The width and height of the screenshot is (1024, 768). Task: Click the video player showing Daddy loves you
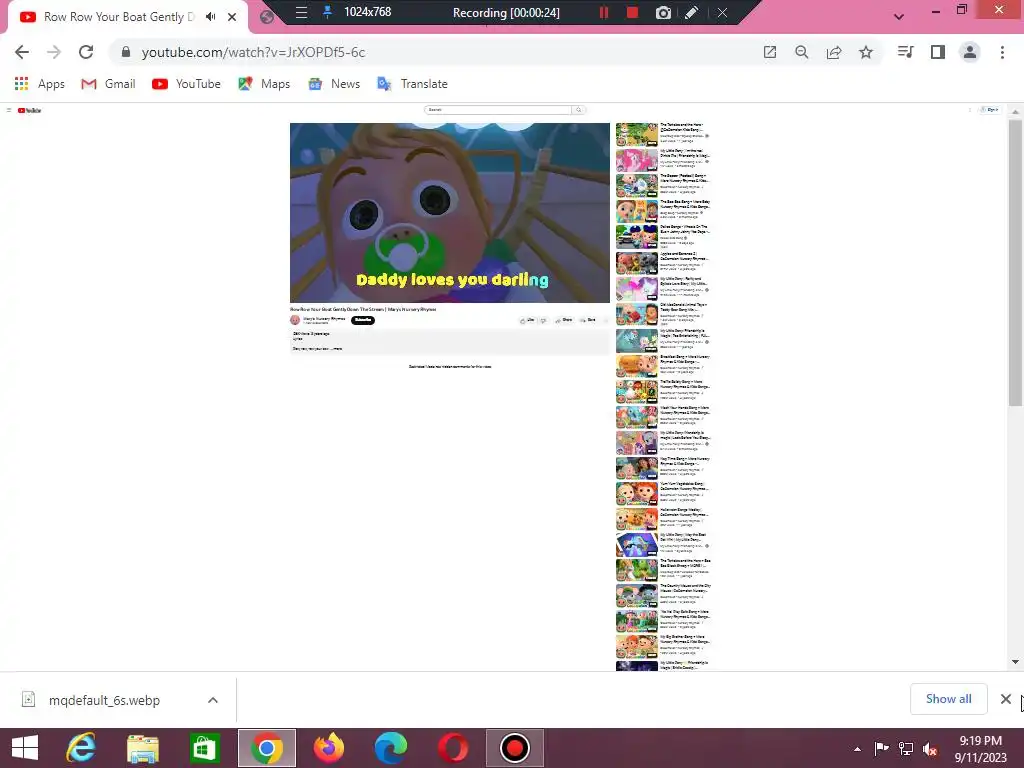click(450, 213)
